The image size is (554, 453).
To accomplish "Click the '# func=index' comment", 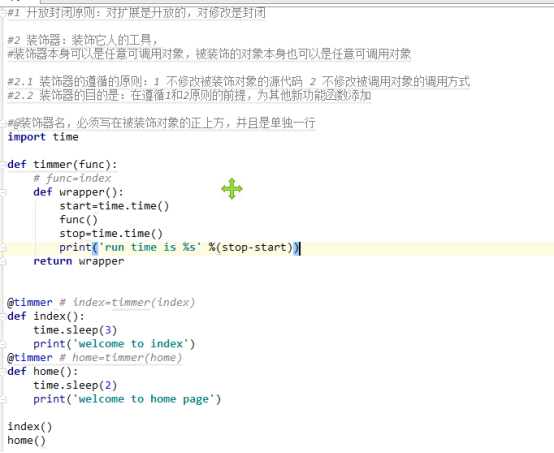I will 72,178.
